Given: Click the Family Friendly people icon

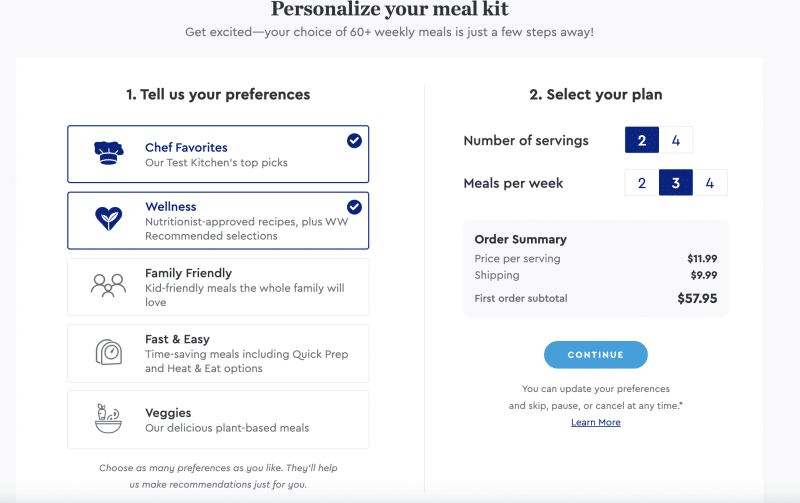Looking at the screenshot, I should pos(108,285).
